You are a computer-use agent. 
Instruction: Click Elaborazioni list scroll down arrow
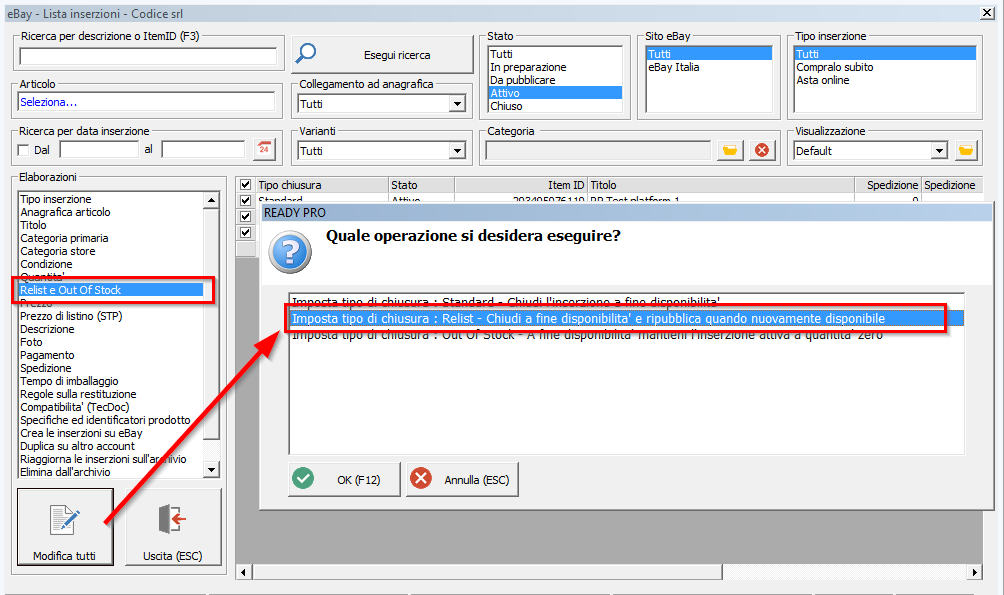(x=211, y=469)
